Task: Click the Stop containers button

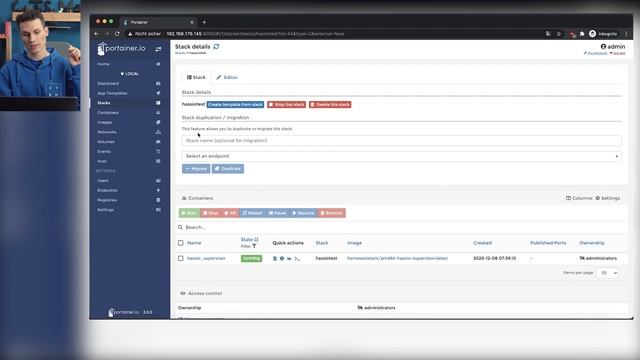Action: click(210, 213)
